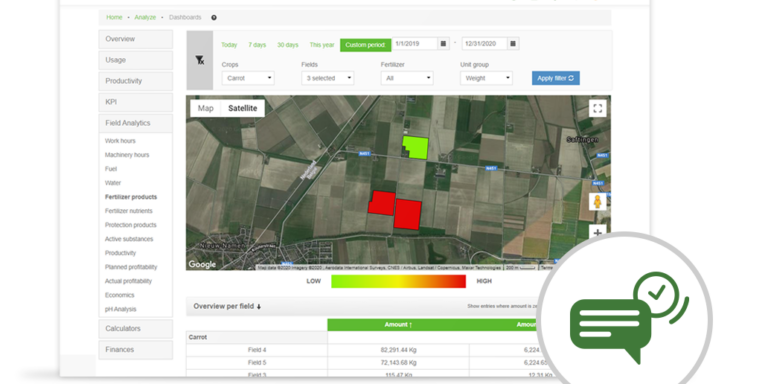Open the Calculators sidebar section
The width and height of the screenshot is (768, 384).
(136, 329)
